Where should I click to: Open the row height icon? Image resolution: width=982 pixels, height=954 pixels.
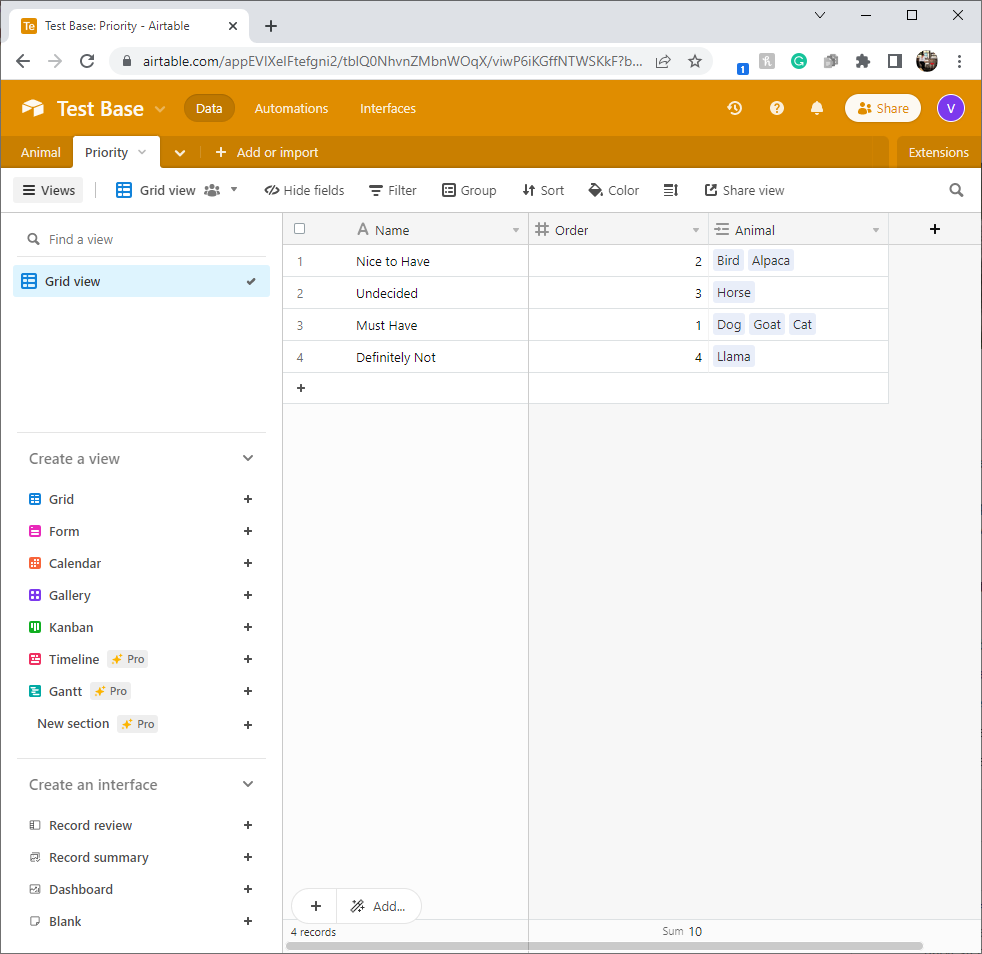click(671, 190)
